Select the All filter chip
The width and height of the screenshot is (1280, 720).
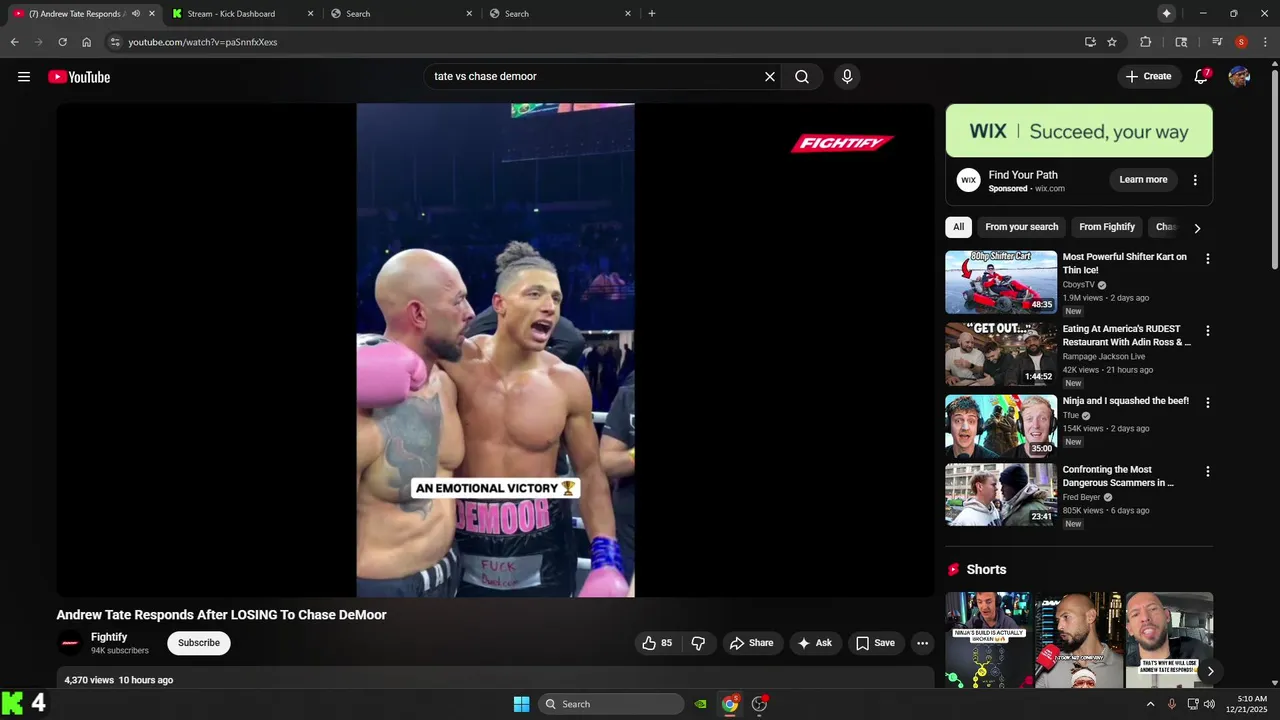coord(958,227)
